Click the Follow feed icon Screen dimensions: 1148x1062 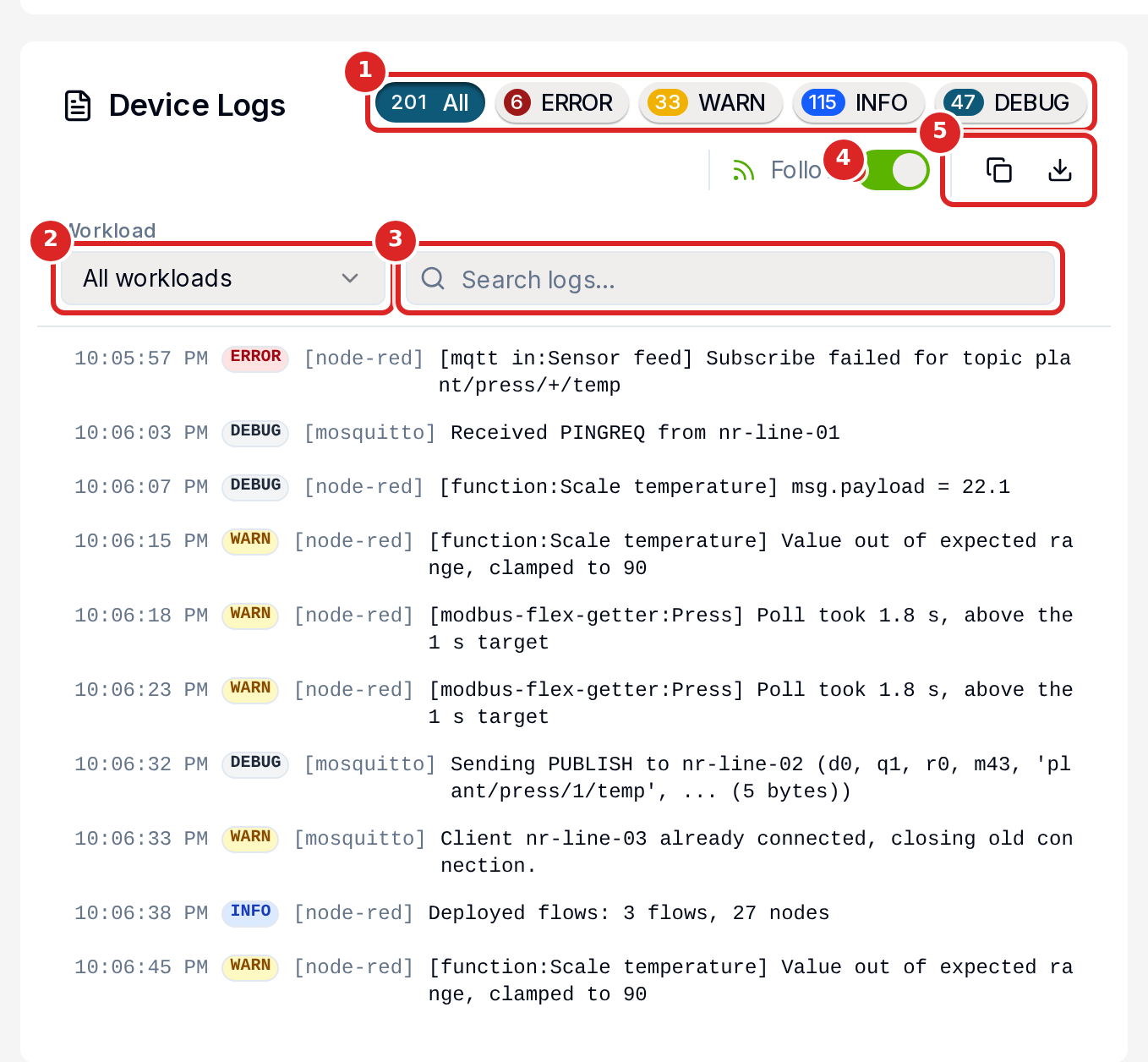coord(743,171)
